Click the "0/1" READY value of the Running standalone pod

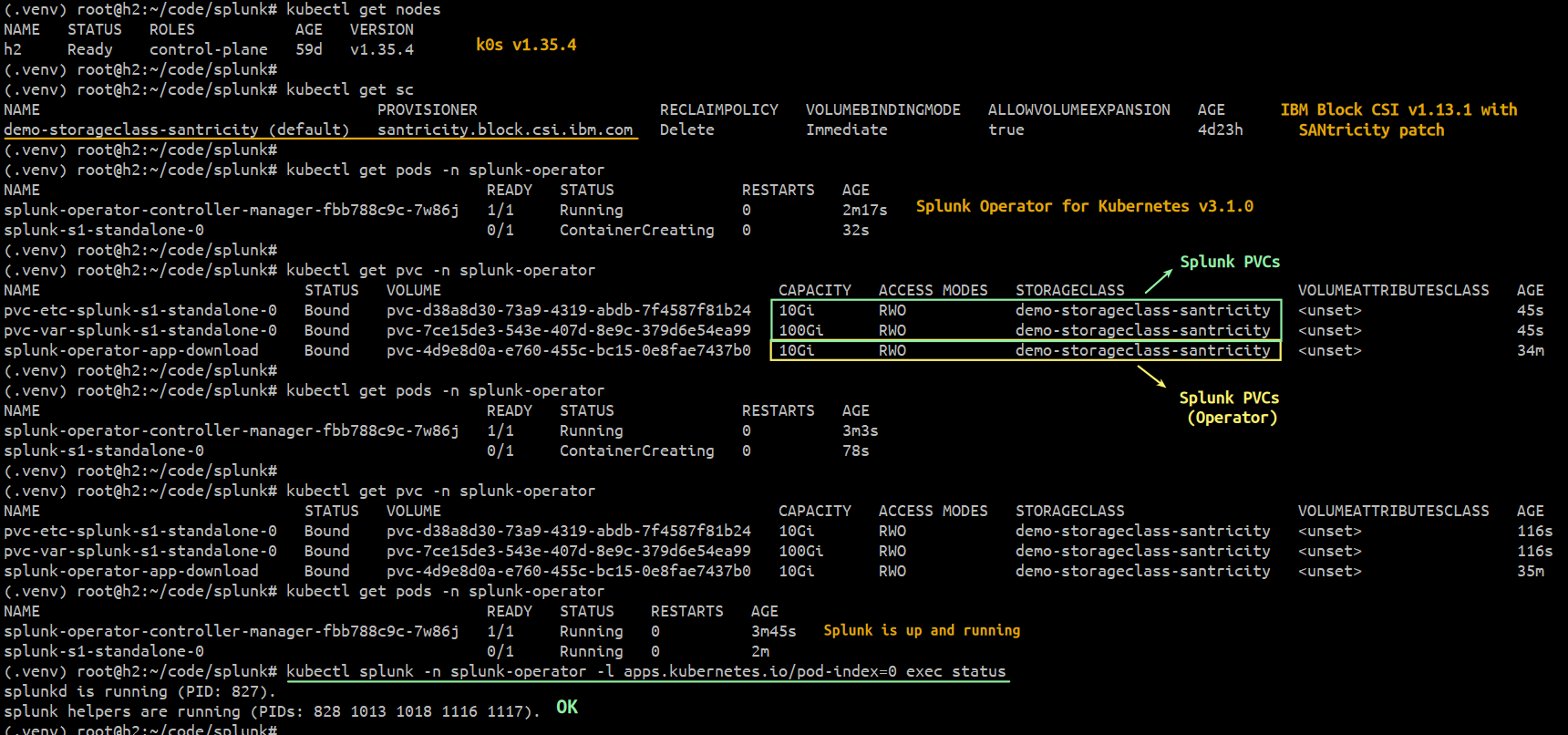pyautogui.click(x=500, y=651)
